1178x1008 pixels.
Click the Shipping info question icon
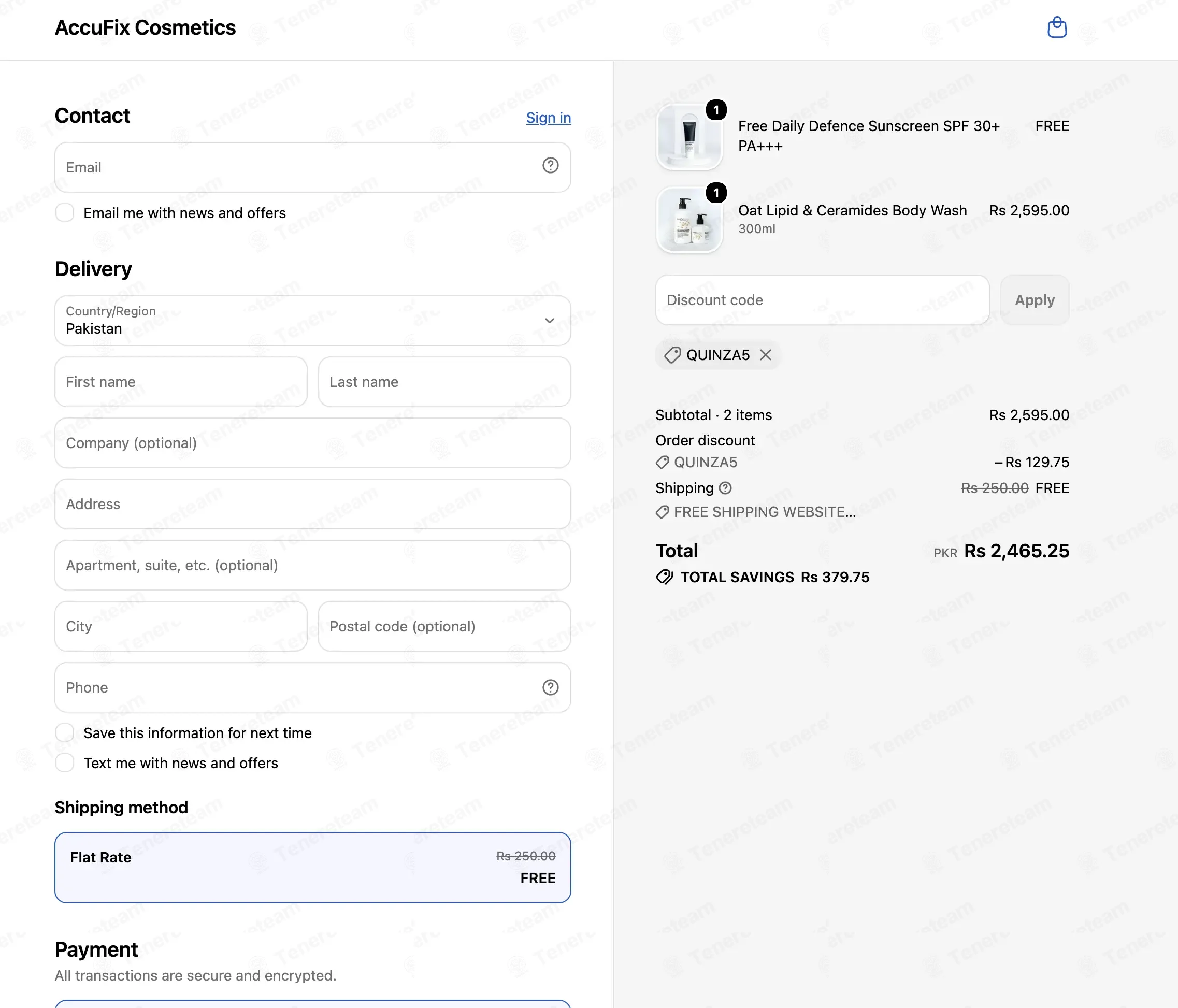pyautogui.click(x=725, y=488)
